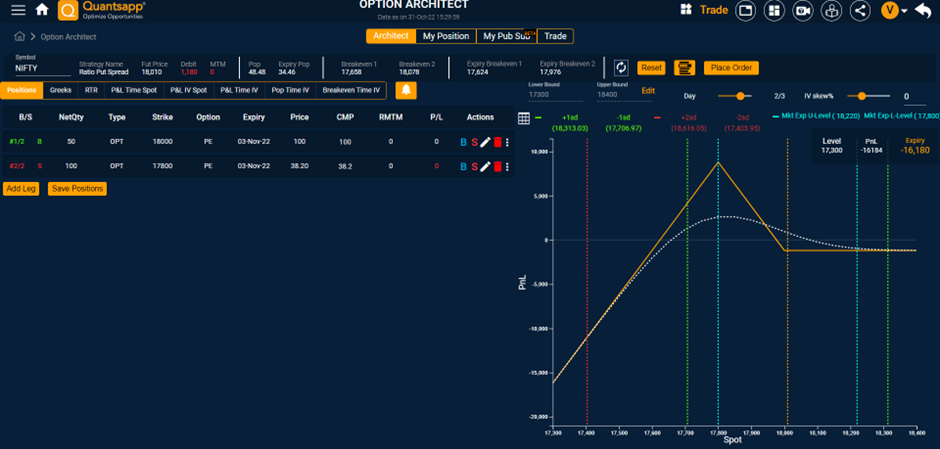The image size is (940, 449).
Task: Toggle Mkt Exp L-Level legend
Action: click(902, 117)
